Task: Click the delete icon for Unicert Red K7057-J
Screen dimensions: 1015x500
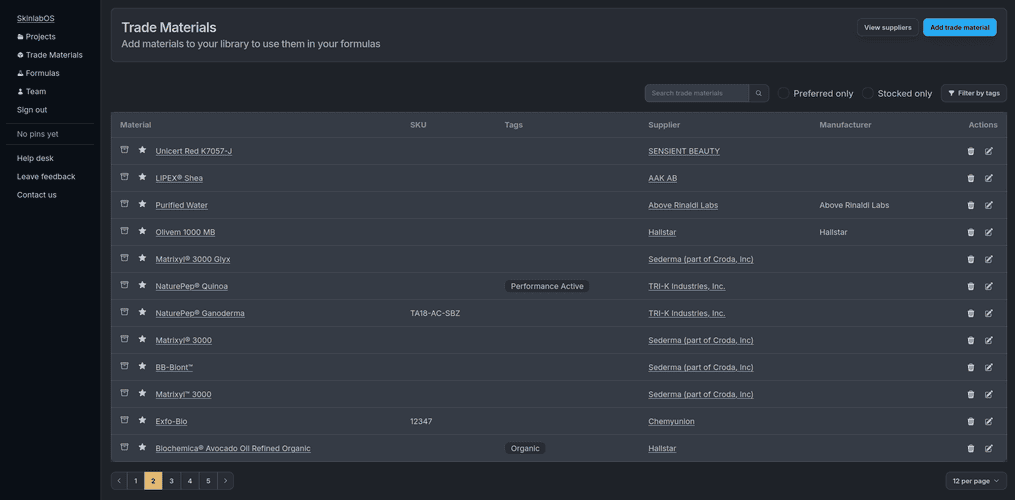Action: 970,151
